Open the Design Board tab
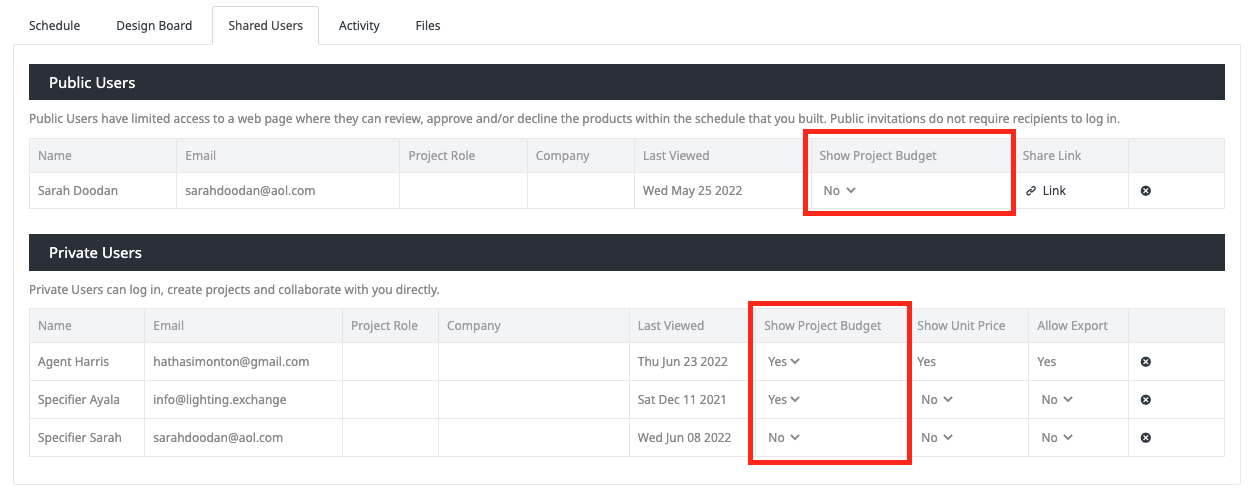This screenshot has height=503, width=1258. click(154, 26)
